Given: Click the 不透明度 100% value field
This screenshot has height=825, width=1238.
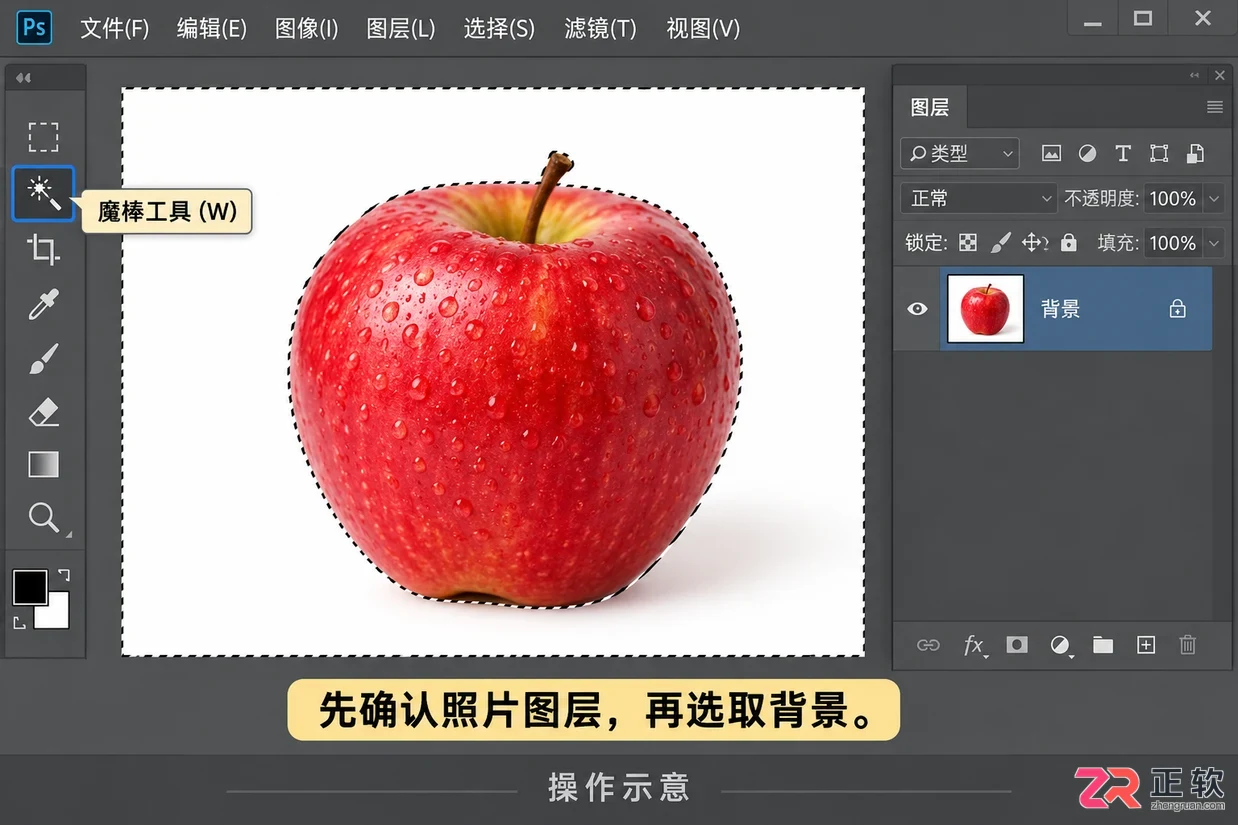Looking at the screenshot, I should [x=1173, y=198].
